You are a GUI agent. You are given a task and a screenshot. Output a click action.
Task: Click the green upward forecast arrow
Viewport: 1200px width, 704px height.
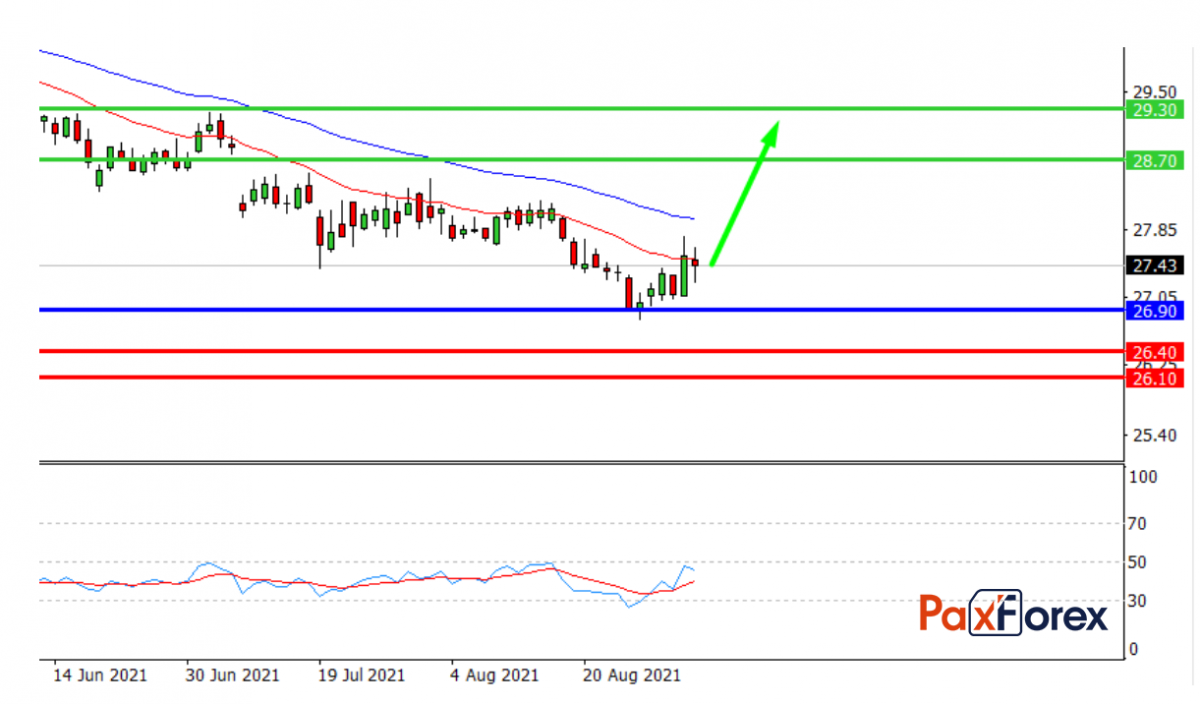tap(745, 192)
